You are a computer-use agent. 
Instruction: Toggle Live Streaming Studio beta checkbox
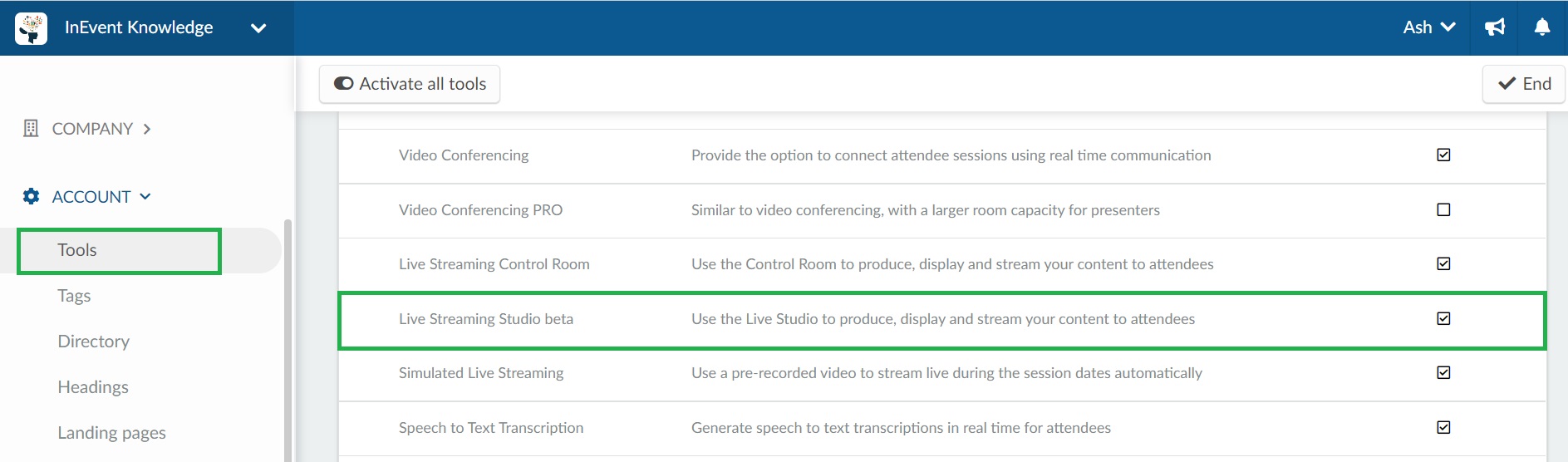(1443, 318)
